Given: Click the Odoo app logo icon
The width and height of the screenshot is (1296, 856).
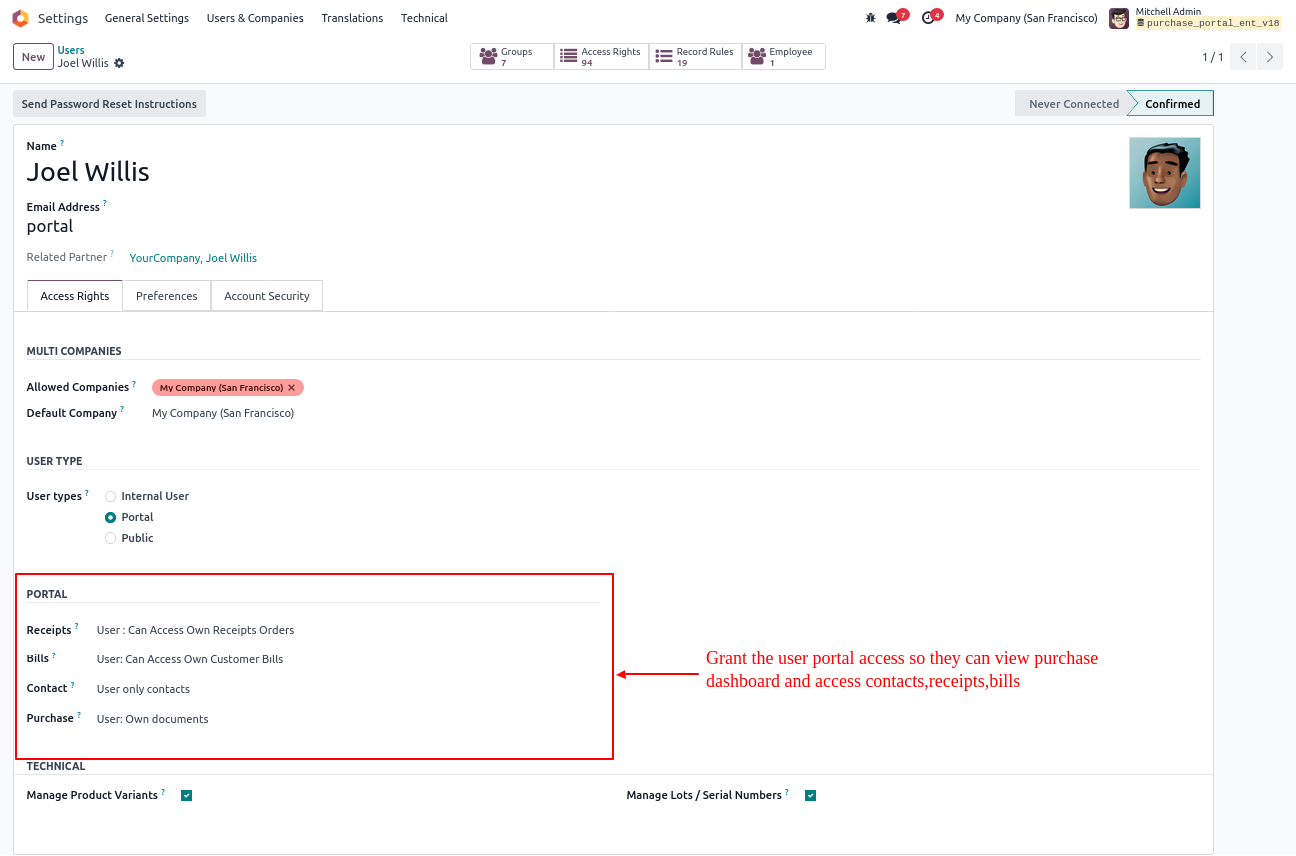Looking at the screenshot, I should [20, 18].
